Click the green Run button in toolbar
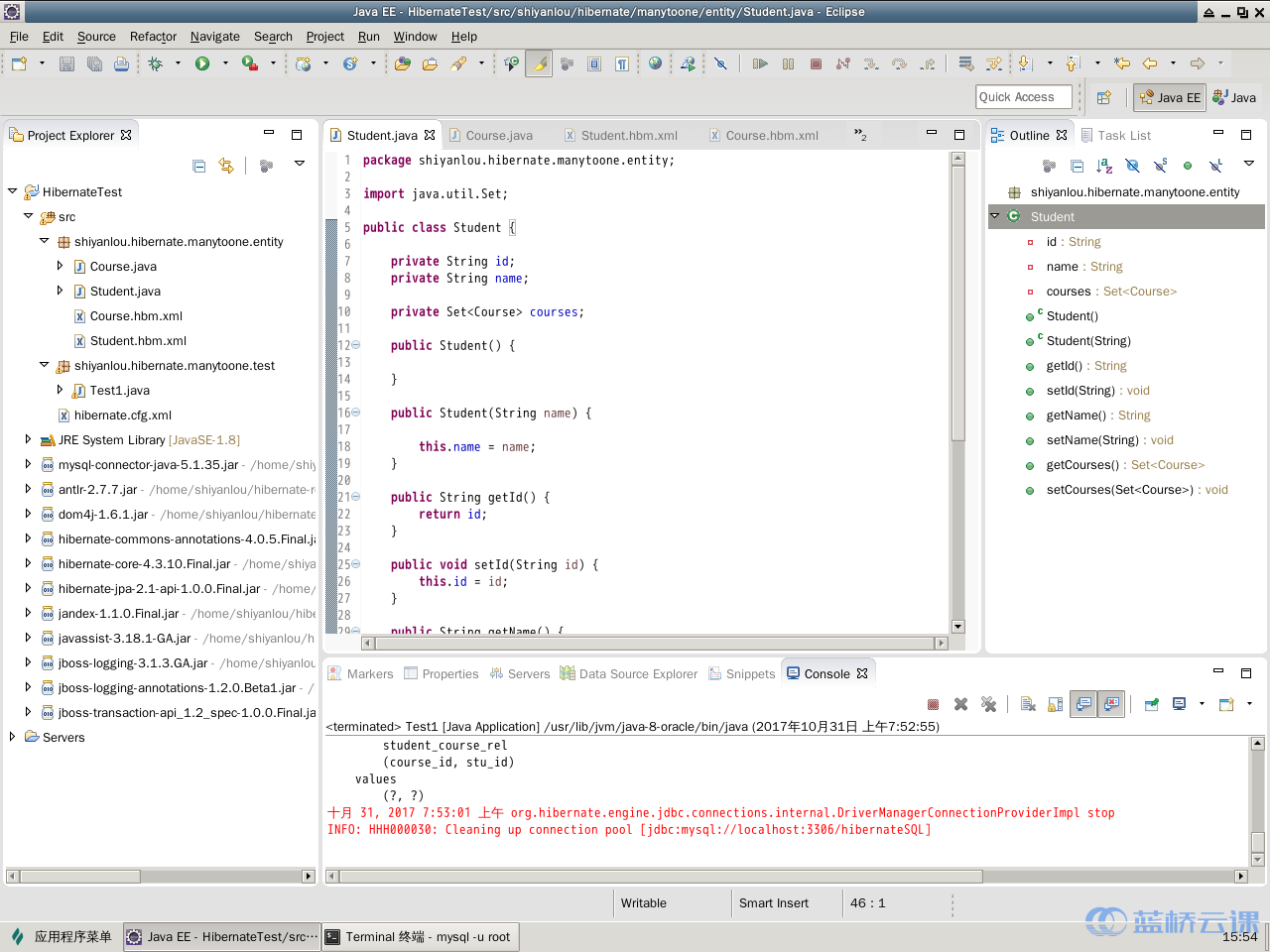This screenshot has height=952, width=1270. point(202,63)
